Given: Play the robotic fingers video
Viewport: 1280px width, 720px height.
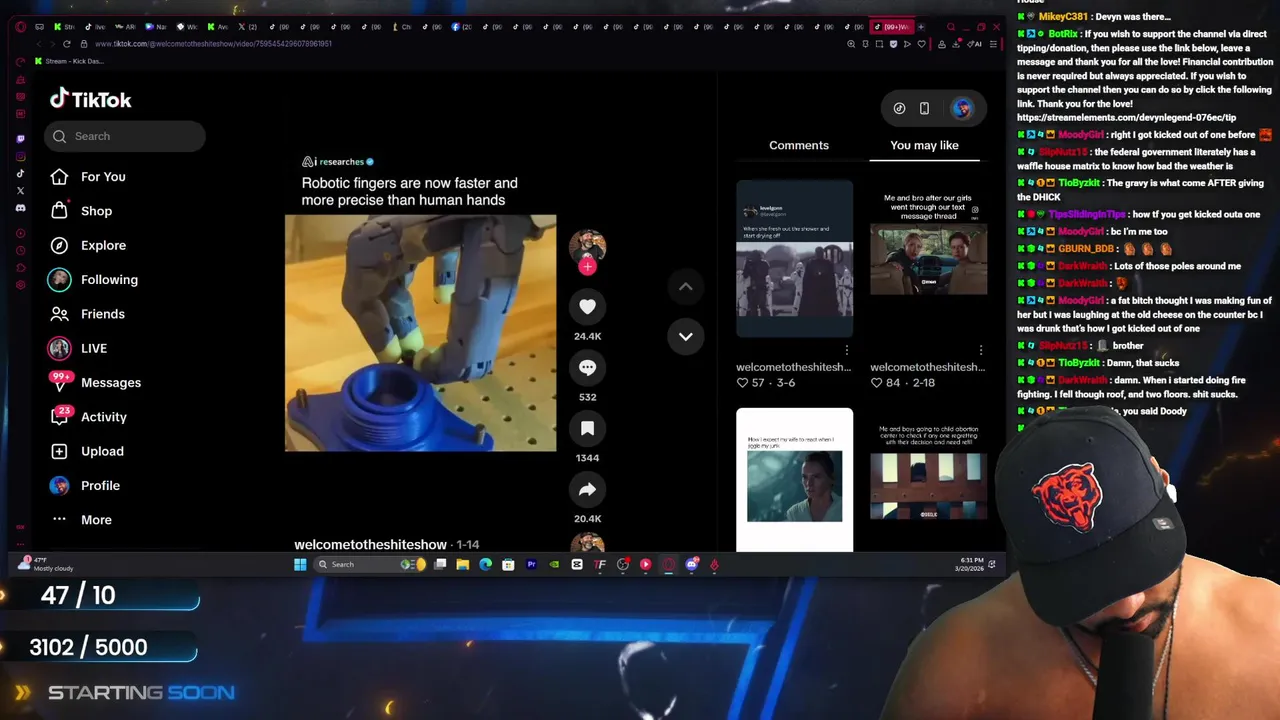Looking at the screenshot, I should click(x=420, y=333).
